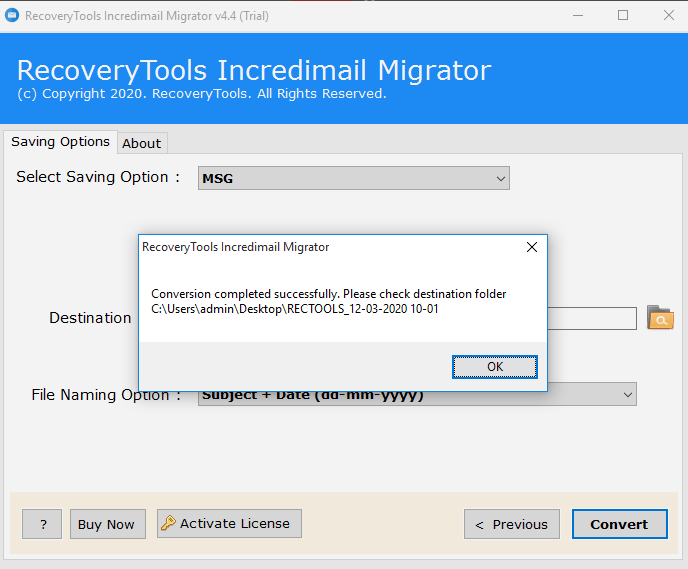
Task: Browse destination folder with the folder icon
Action: [x=660, y=318]
